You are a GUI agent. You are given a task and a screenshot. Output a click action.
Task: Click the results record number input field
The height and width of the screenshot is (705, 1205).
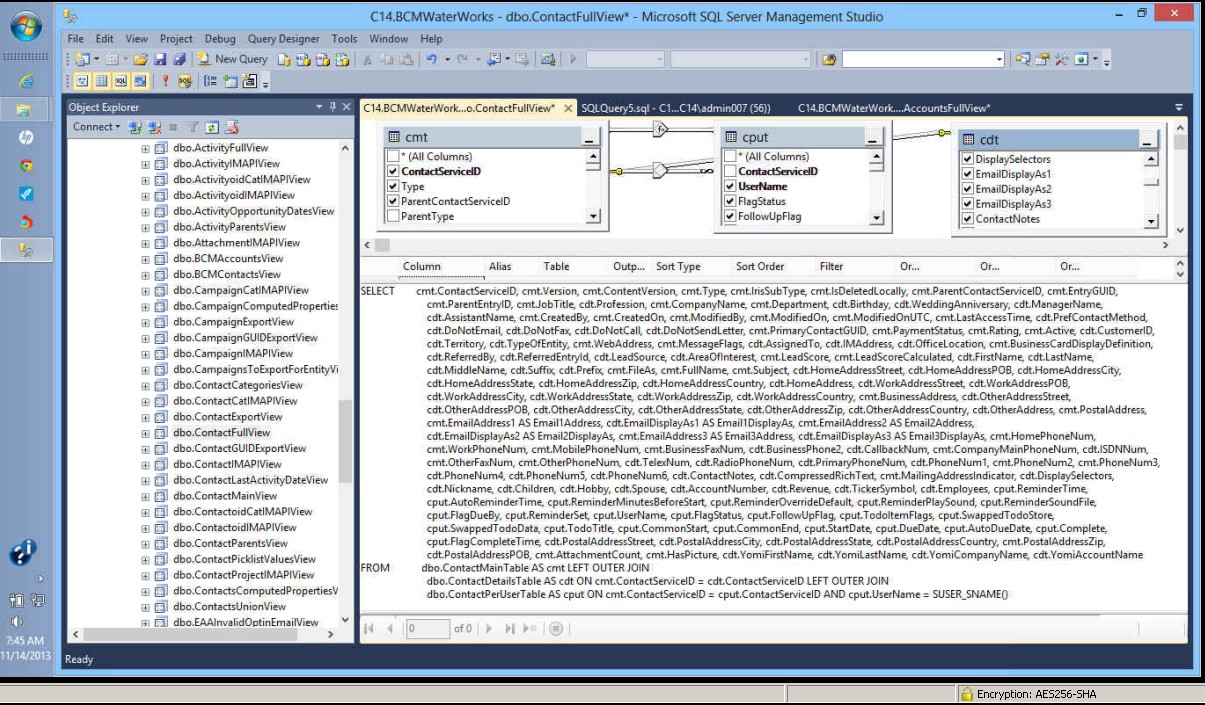tap(428, 629)
